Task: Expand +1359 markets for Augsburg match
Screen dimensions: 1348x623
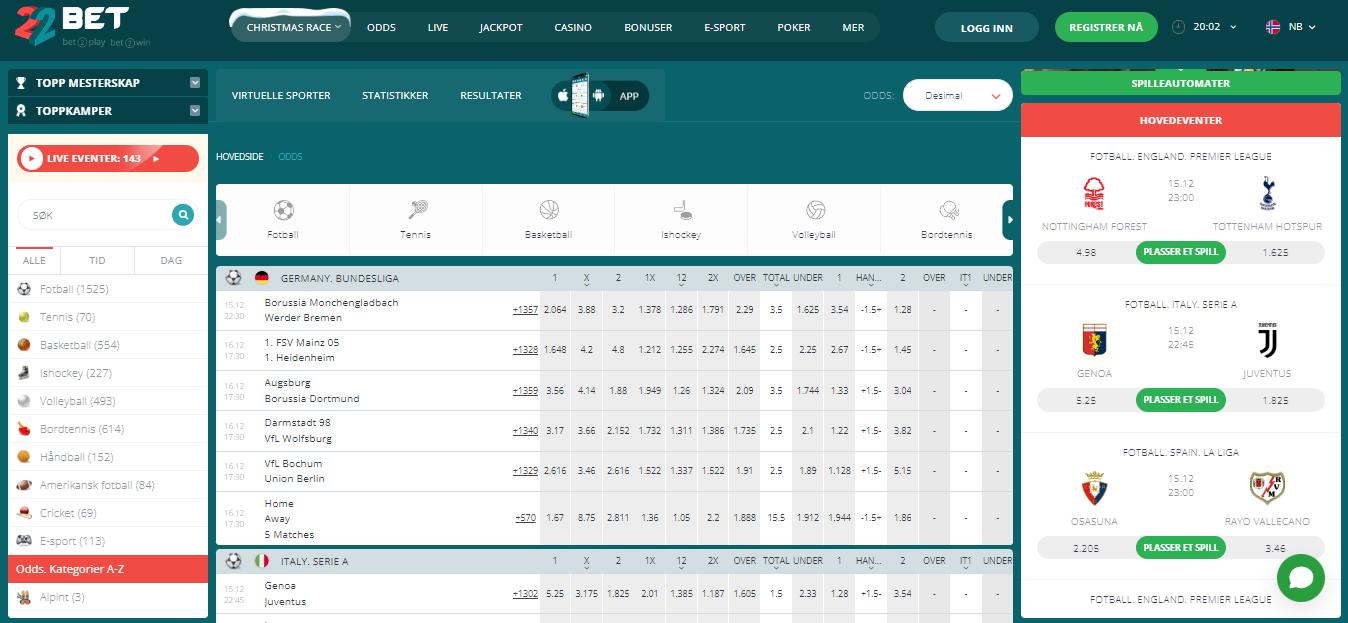Action: click(x=525, y=390)
